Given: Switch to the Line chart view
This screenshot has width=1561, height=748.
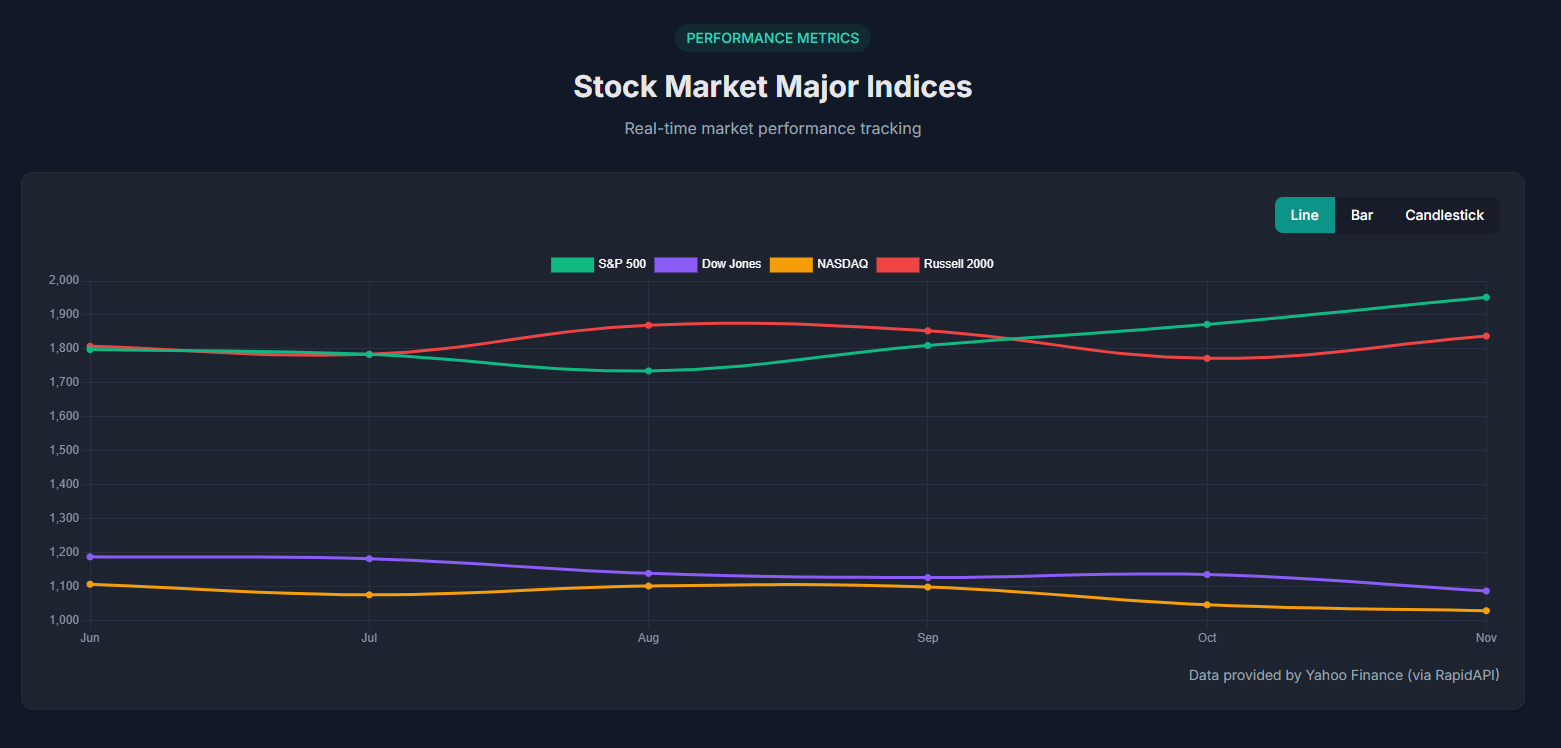Looking at the screenshot, I should click(1304, 215).
